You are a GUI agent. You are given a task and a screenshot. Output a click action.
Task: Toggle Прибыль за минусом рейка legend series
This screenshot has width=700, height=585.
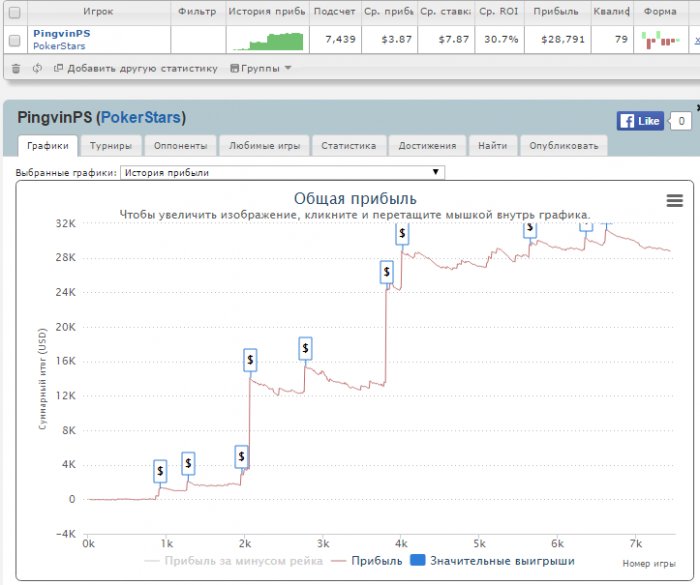233,561
